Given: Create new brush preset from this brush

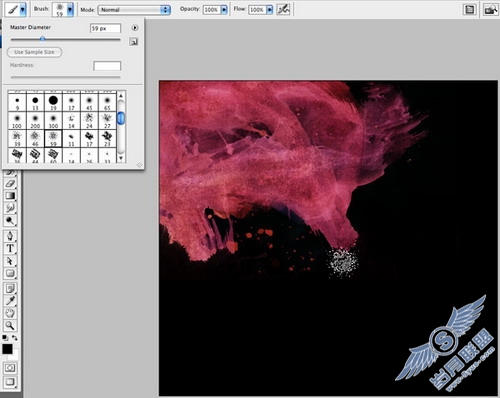Looking at the screenshot, I should [134, 42].
